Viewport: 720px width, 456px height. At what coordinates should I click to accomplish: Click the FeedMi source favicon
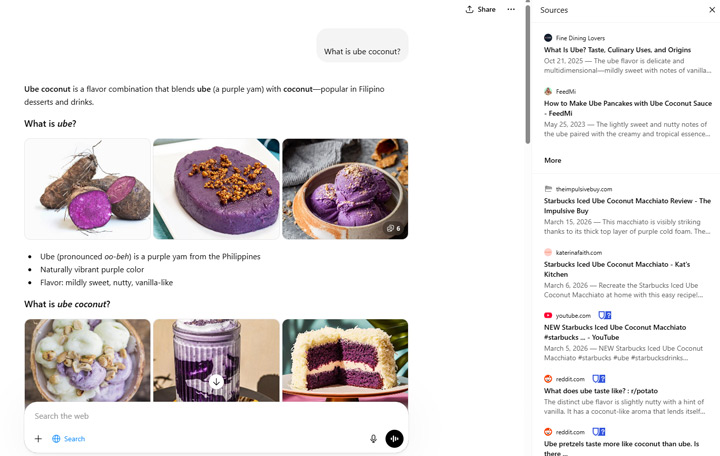tap(548, 91)
